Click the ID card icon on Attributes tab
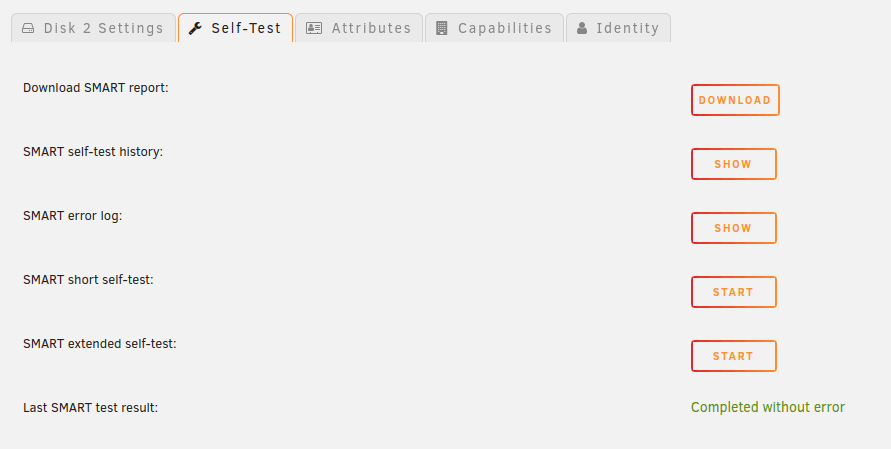891x449 pixels. pyautogui.click(x=314, y=28)
